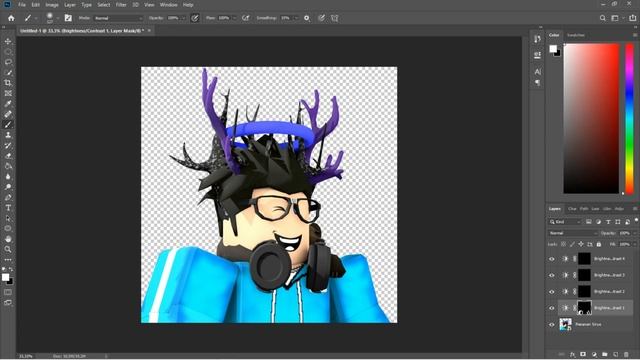Select the Hand tool

click(8, 239)
